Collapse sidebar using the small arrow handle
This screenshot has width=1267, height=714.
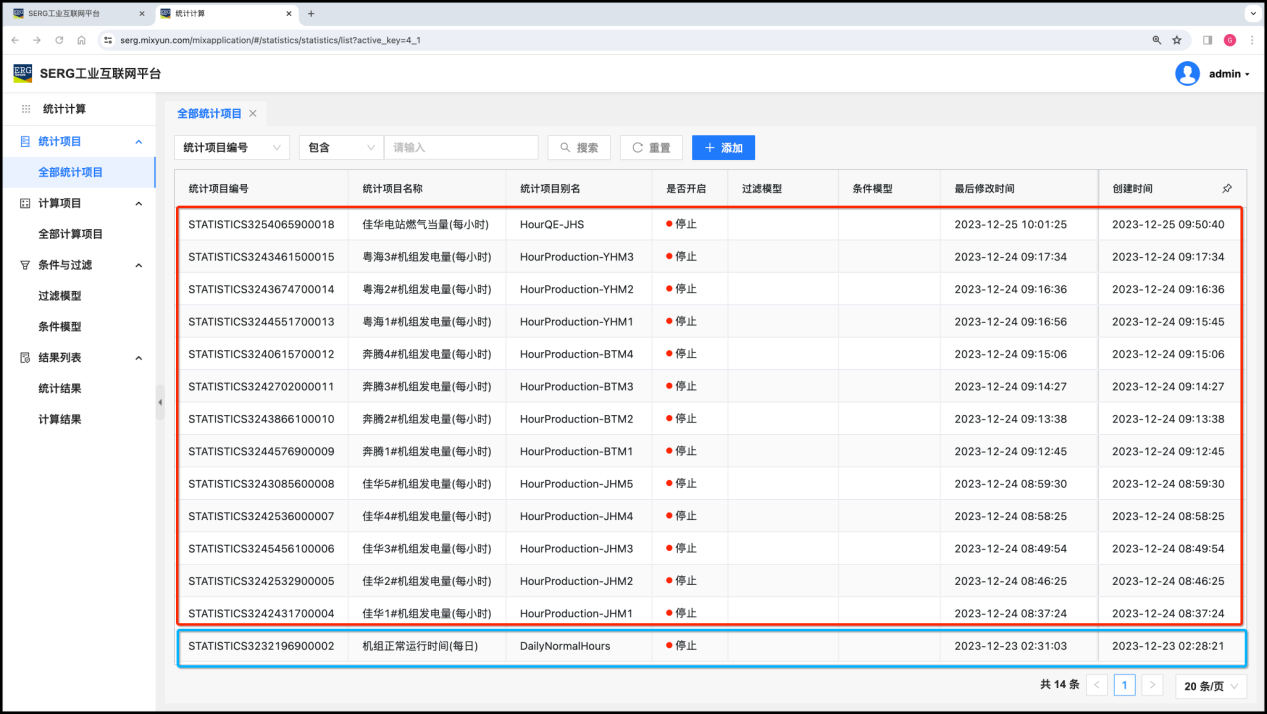point(160,402)
